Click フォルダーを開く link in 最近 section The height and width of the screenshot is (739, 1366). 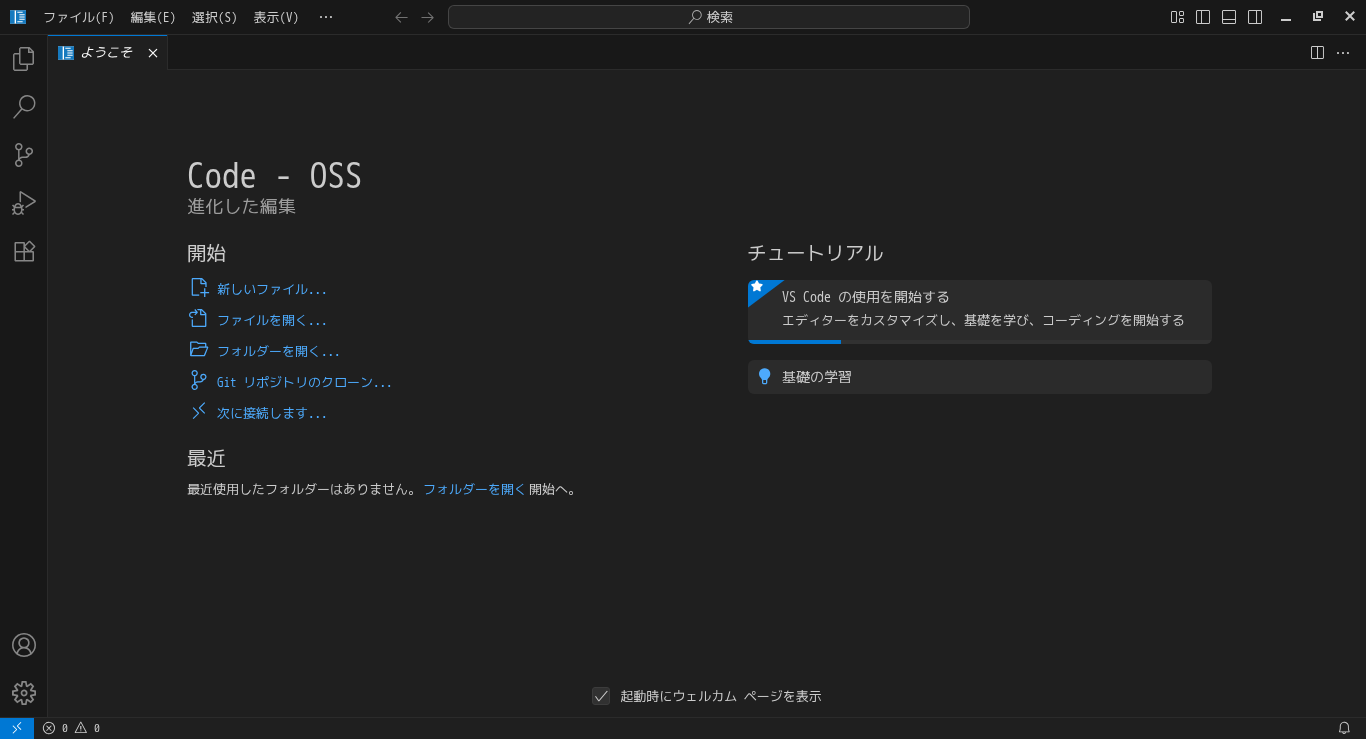click(474, 489)
